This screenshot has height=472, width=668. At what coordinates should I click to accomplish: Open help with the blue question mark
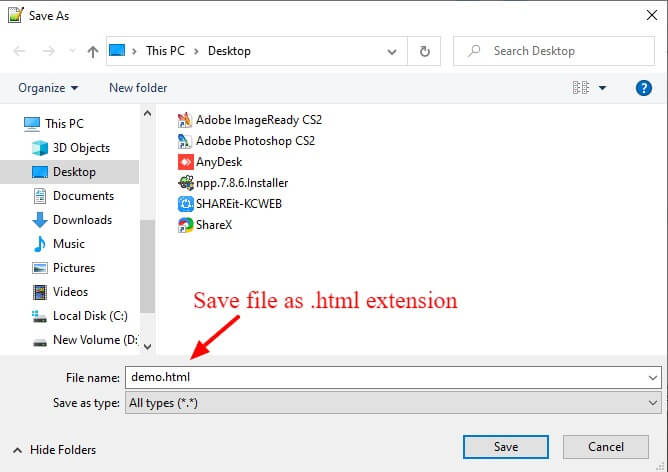point(644,88)
